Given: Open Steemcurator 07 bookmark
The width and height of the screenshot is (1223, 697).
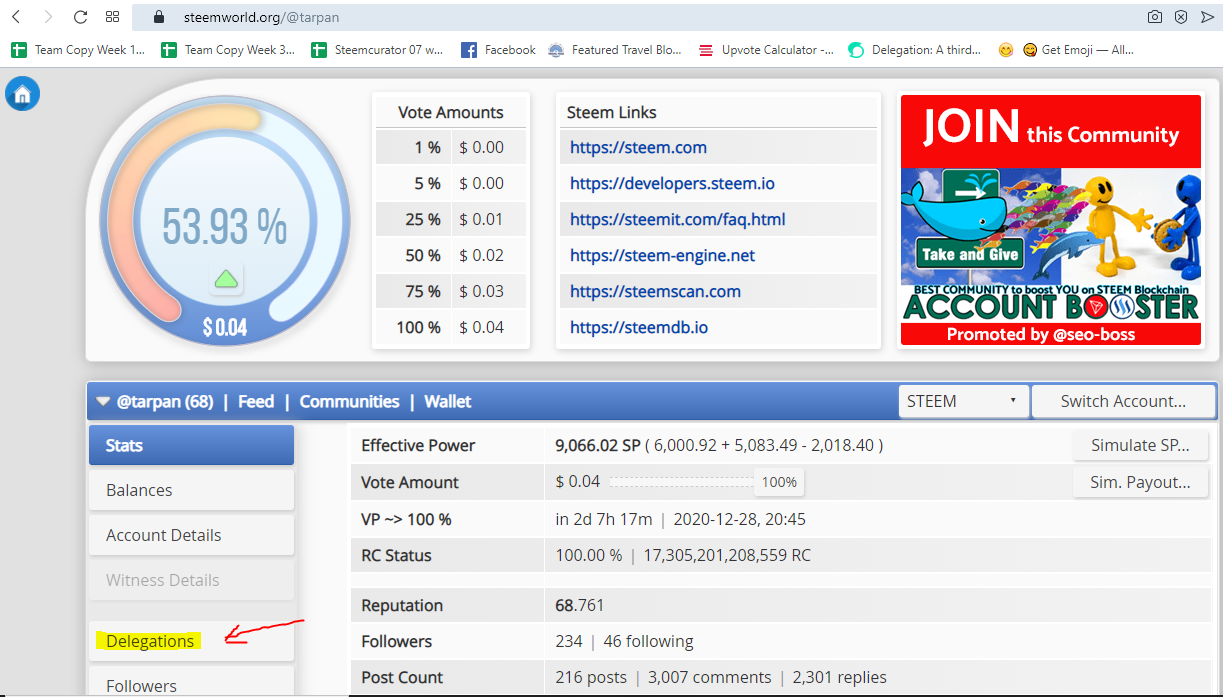Looking at the screenshot, I should tap(378, 50).
